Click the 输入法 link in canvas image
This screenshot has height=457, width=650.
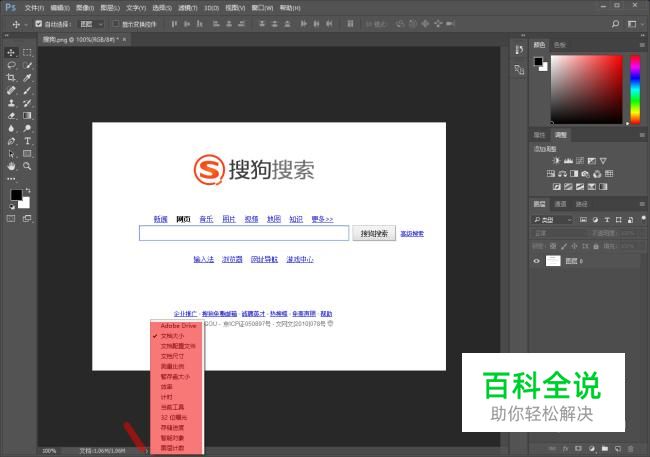tap(204, 259)
